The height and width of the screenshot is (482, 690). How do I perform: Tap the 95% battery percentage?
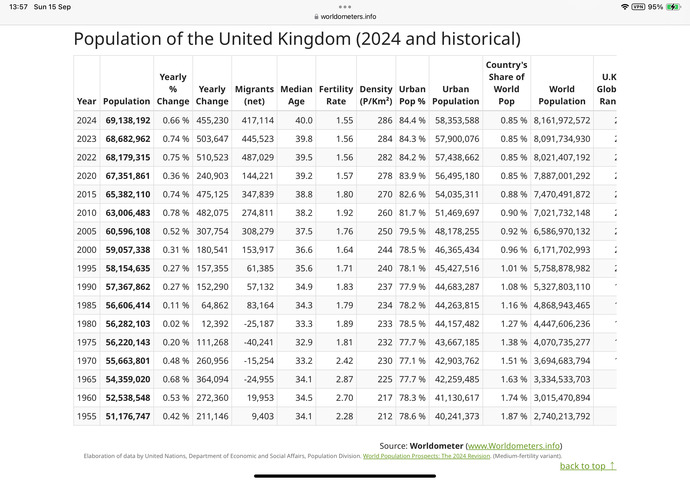tap(655, 7)
